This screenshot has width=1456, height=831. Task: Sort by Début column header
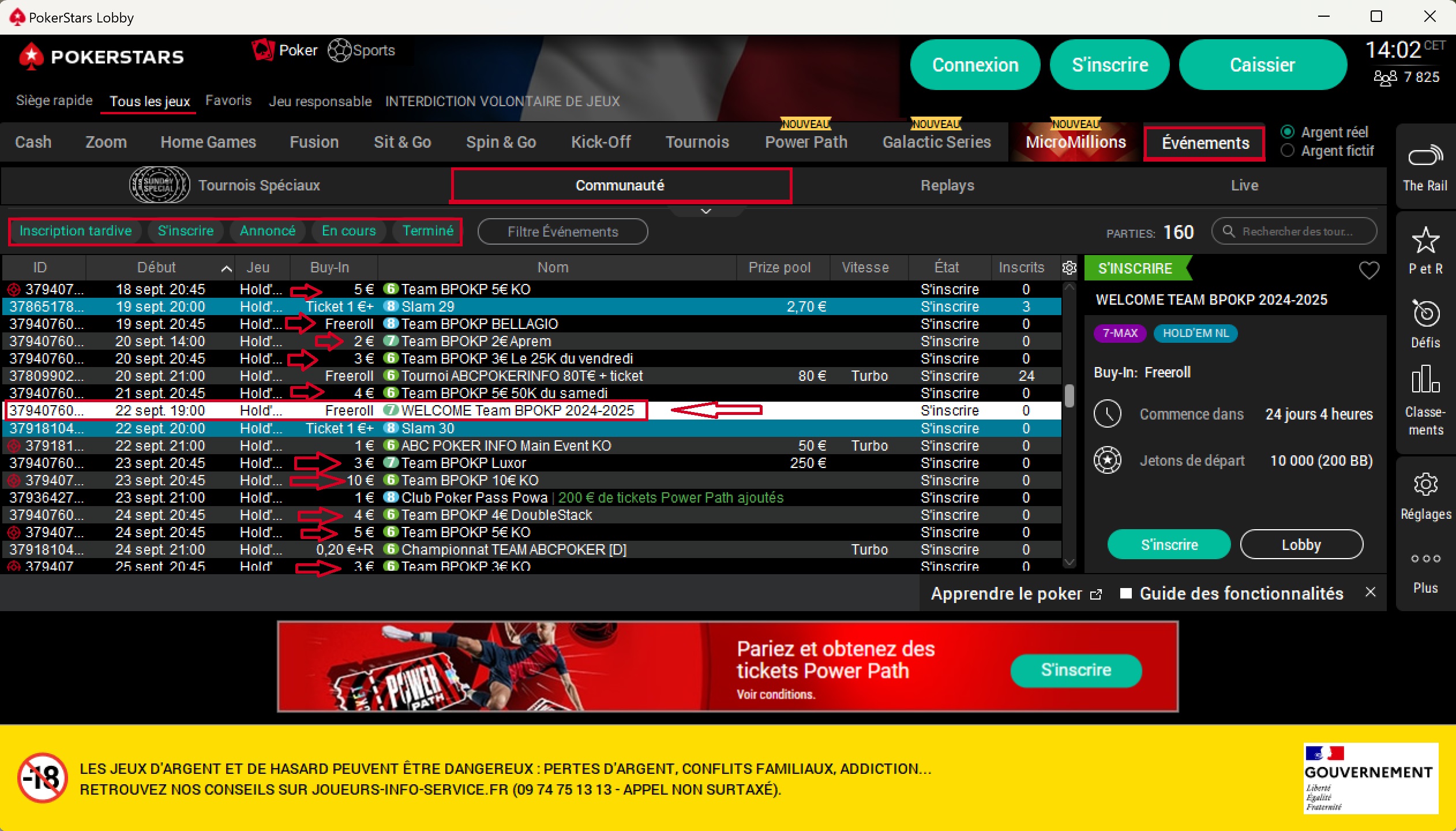pyautogui.click(x=160, y=268)
